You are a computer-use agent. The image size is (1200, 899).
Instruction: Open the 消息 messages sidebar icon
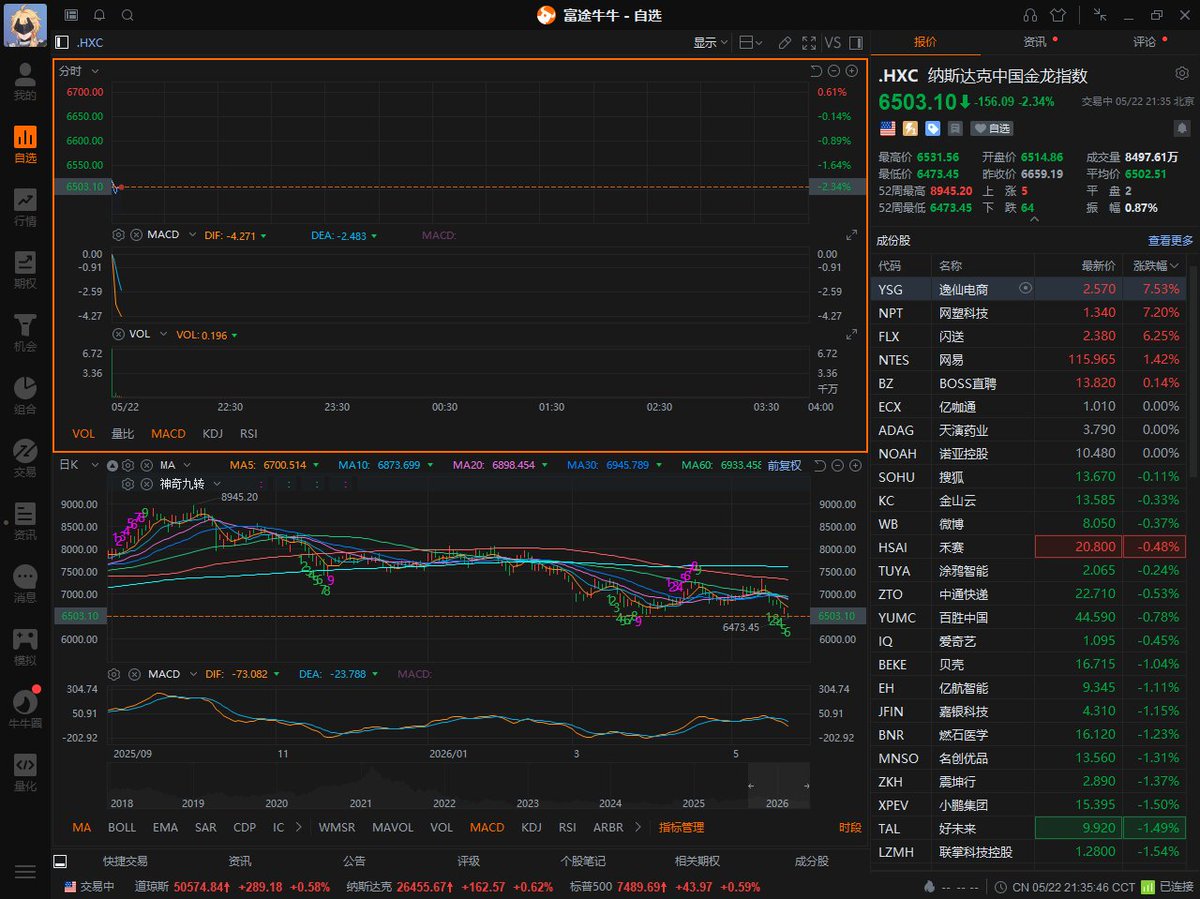tap(25, 585)
